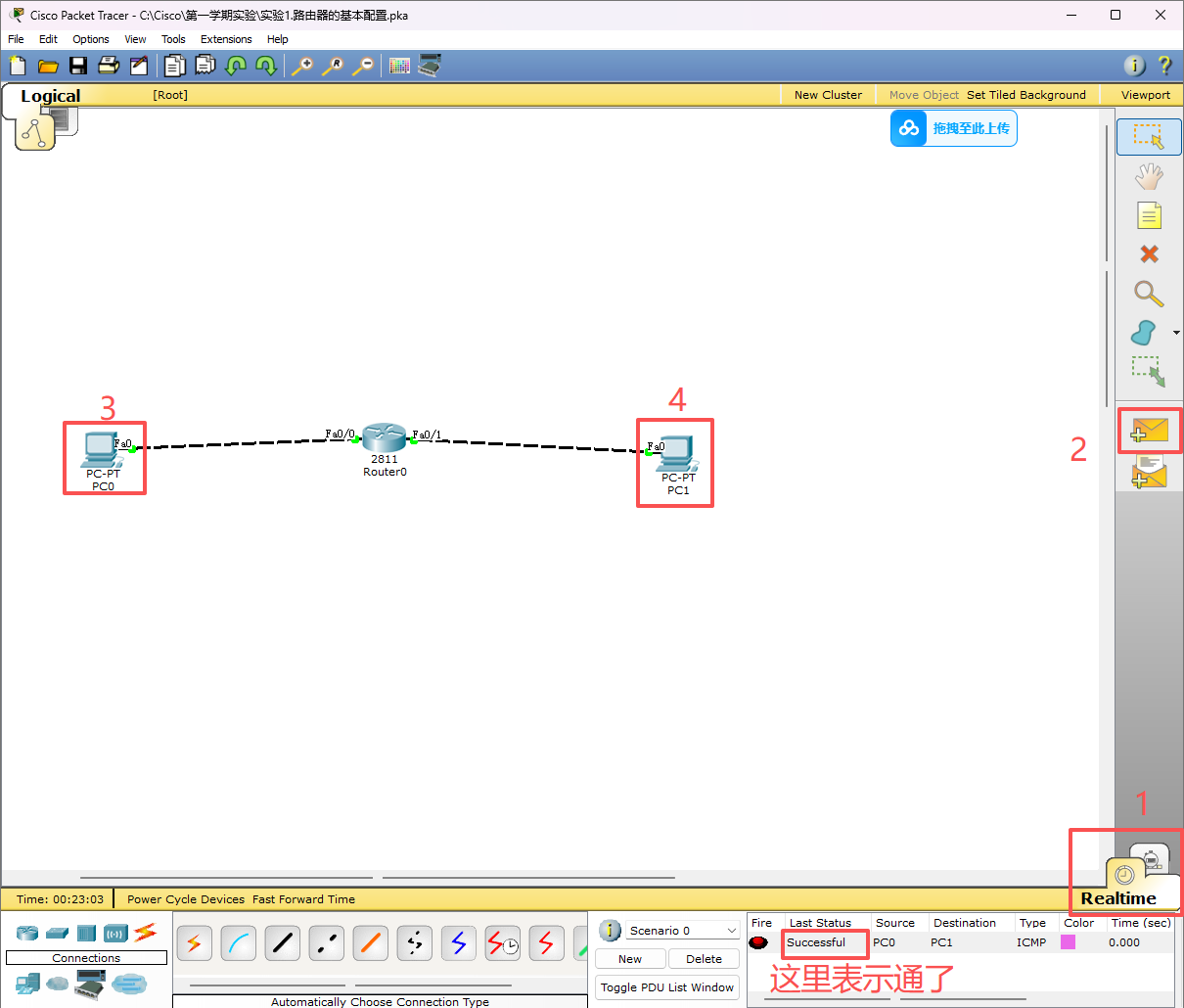Image resolution: width=1184 pixels, height=1008 pixels.
Task: Open the Tools menu
Action: click(x=173, y=39)
